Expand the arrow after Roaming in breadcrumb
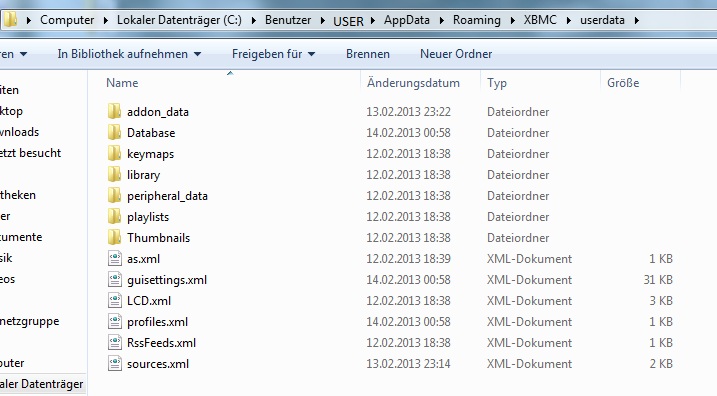This screenshot has height=396, width=717. click(513, 21)
